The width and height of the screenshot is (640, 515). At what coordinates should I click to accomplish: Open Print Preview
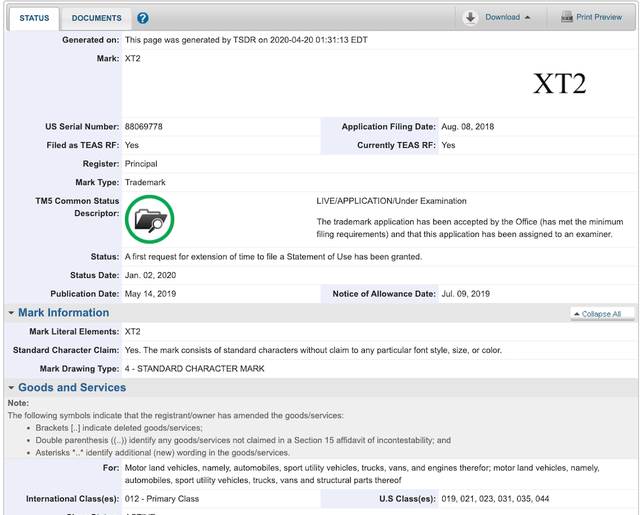click(599, 17)
